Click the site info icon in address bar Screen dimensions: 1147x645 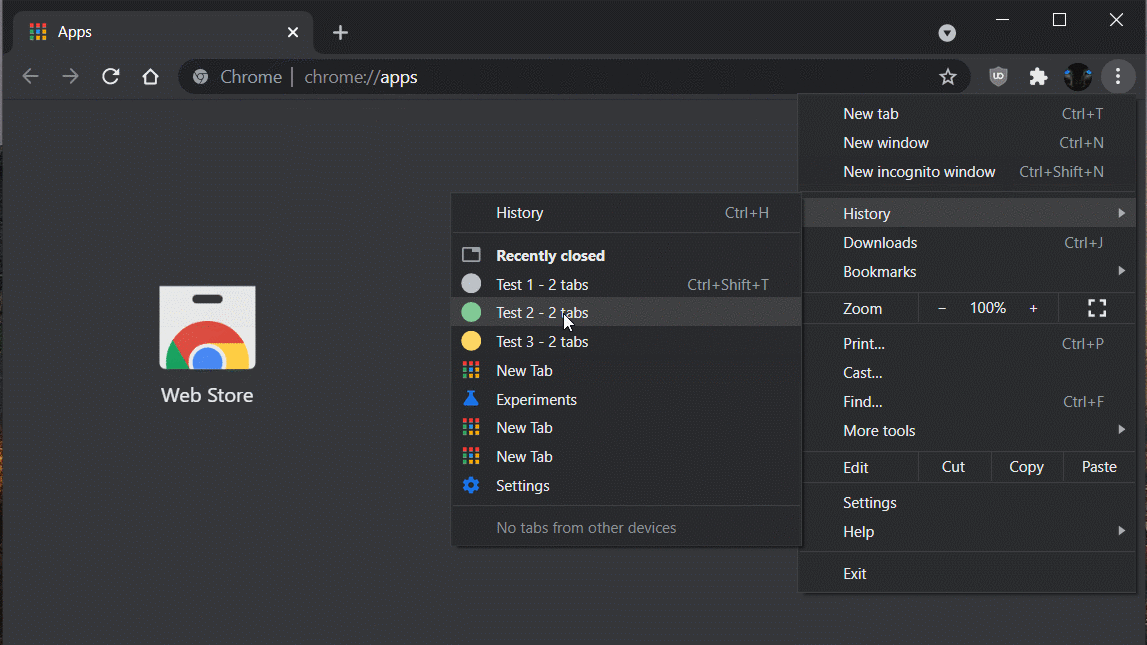tap(200, 76)
